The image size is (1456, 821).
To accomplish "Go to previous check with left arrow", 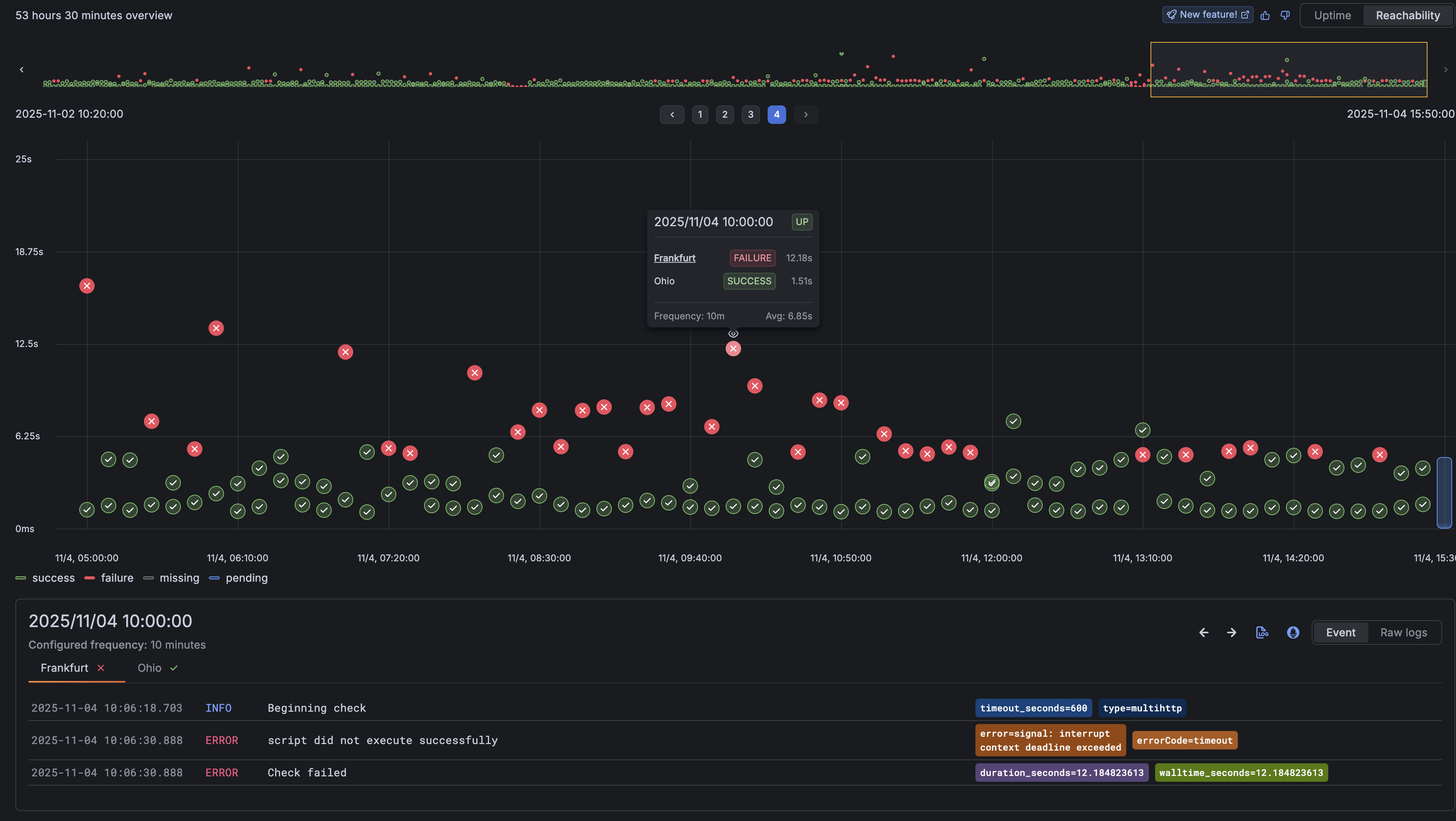I will tap(1204, 632).
